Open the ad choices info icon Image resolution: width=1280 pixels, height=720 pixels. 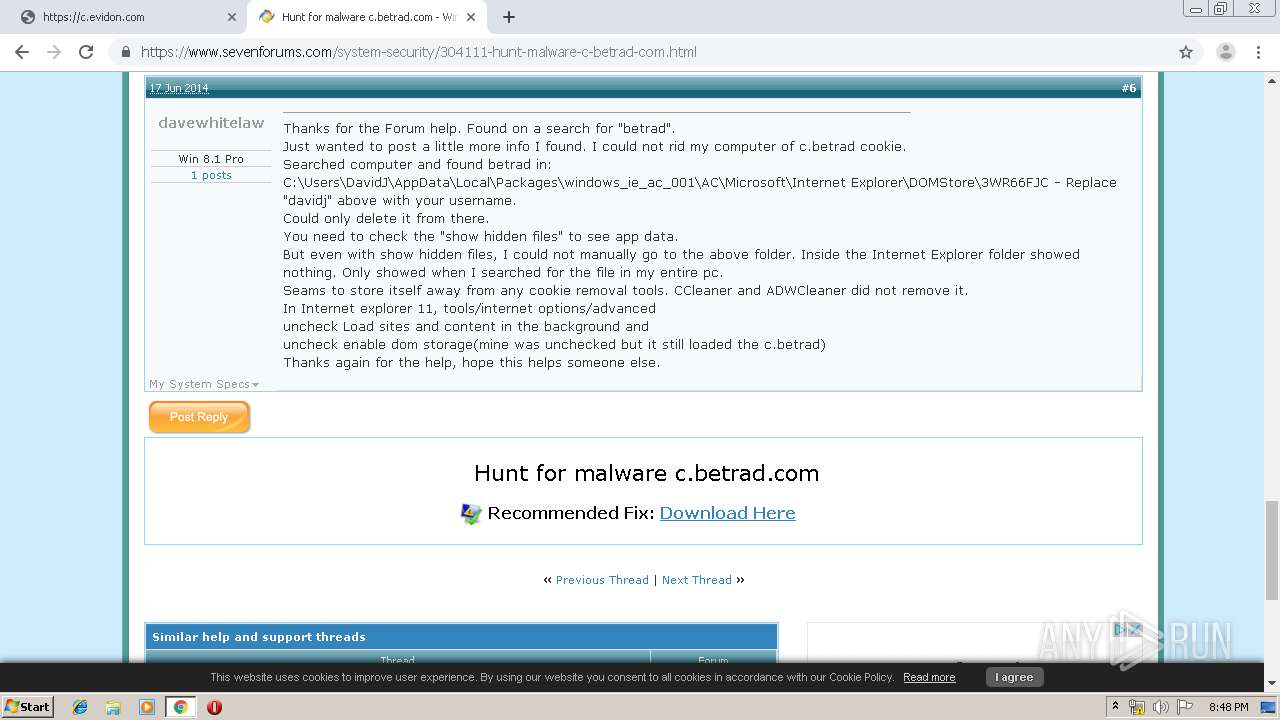[1120, 629]
